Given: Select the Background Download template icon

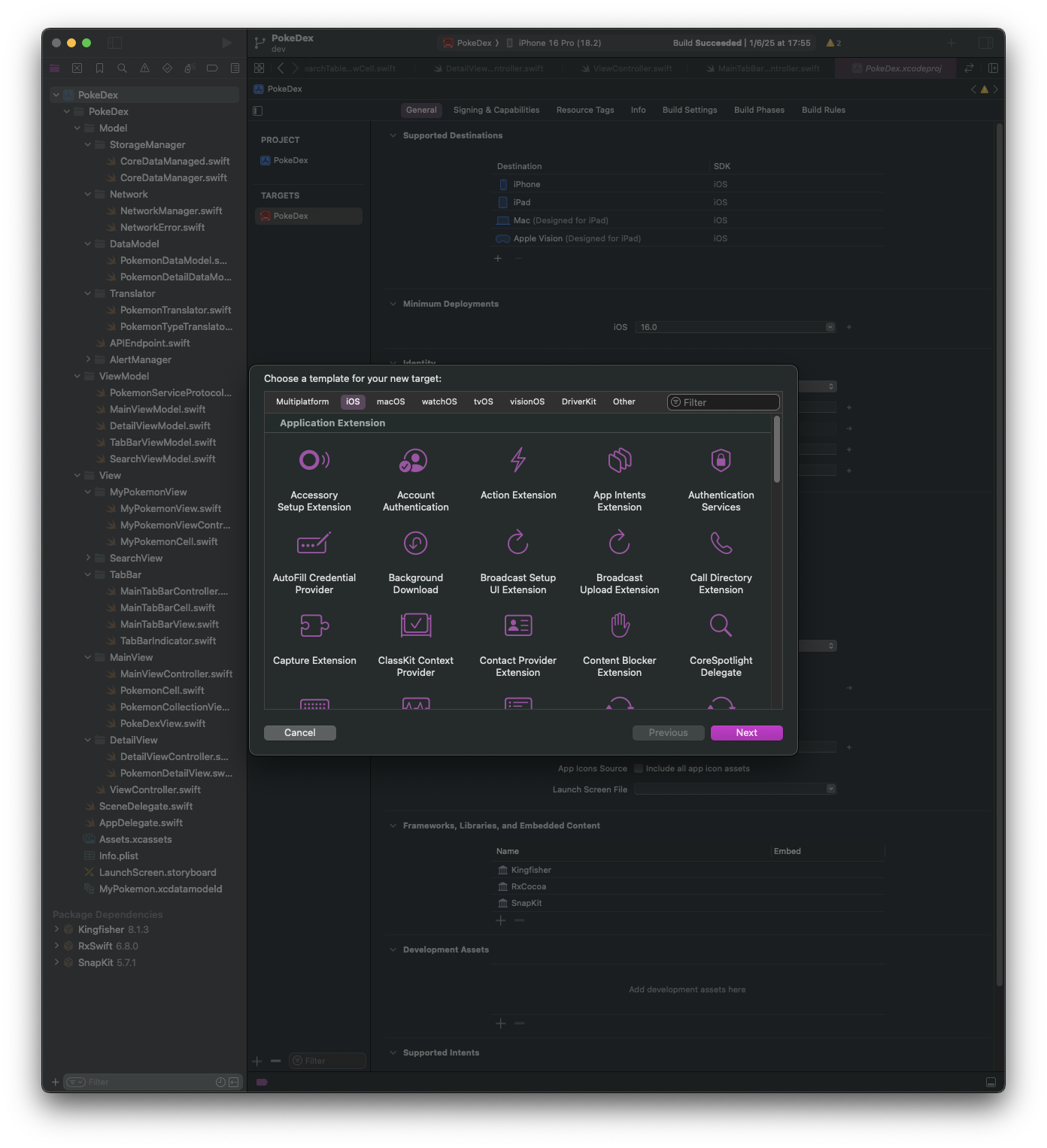Looking at the screenshot, I should coord(415,543).
